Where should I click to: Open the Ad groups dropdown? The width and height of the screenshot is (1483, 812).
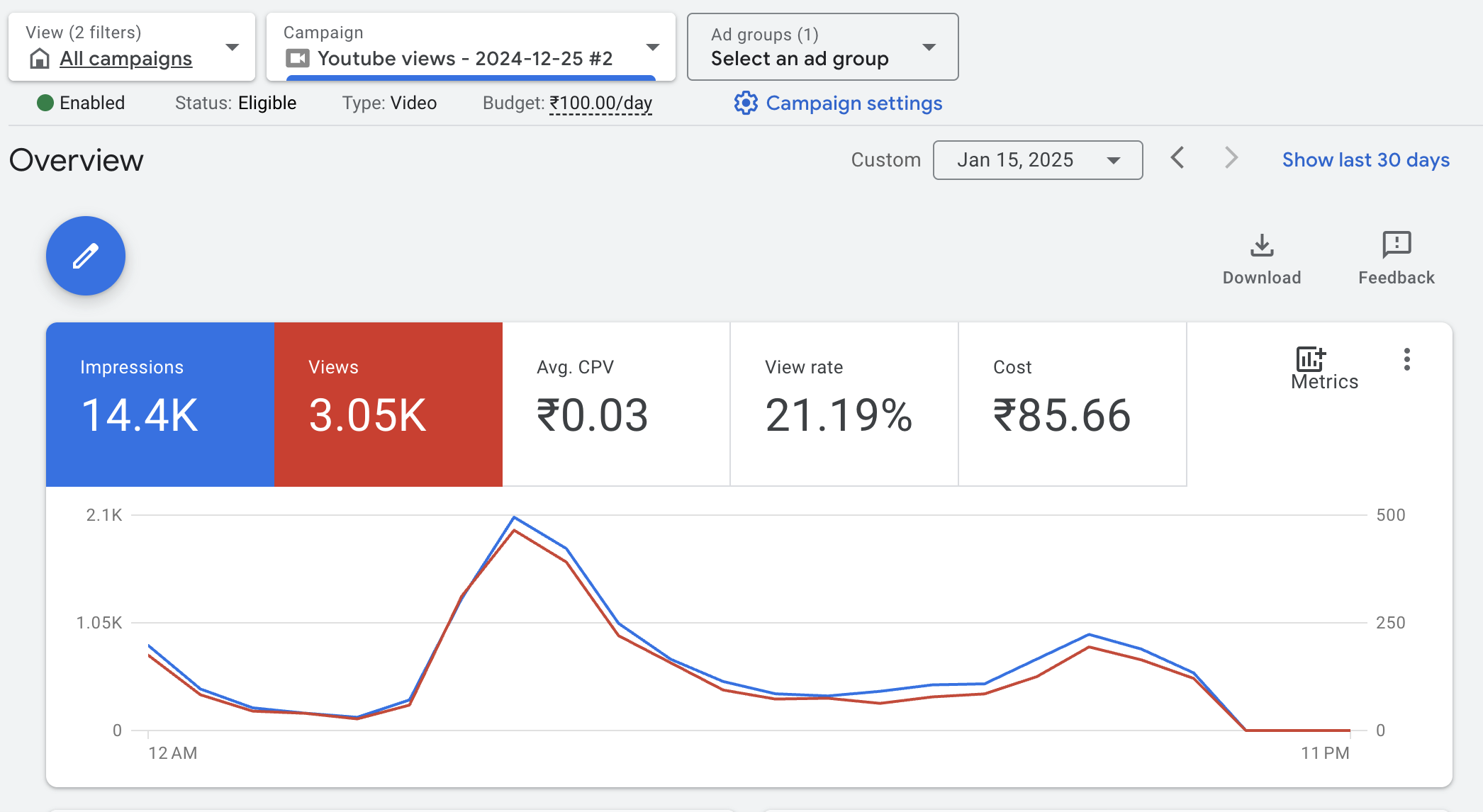coord(929,47)
